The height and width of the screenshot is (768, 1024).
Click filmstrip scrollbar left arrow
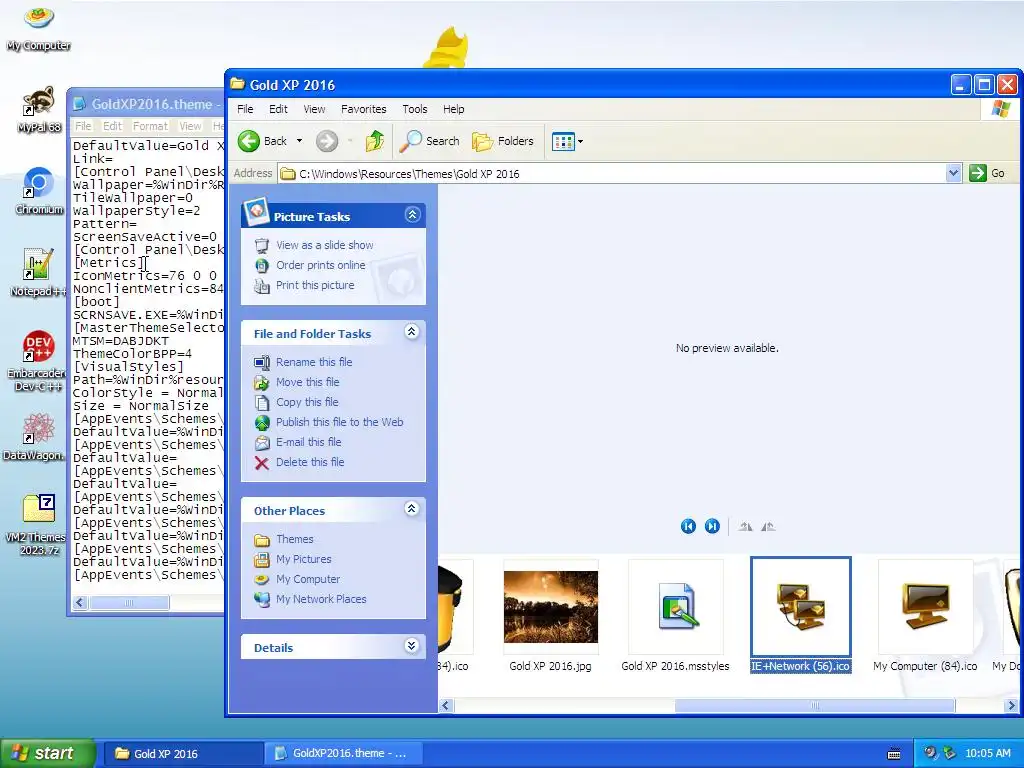(446, 705)
